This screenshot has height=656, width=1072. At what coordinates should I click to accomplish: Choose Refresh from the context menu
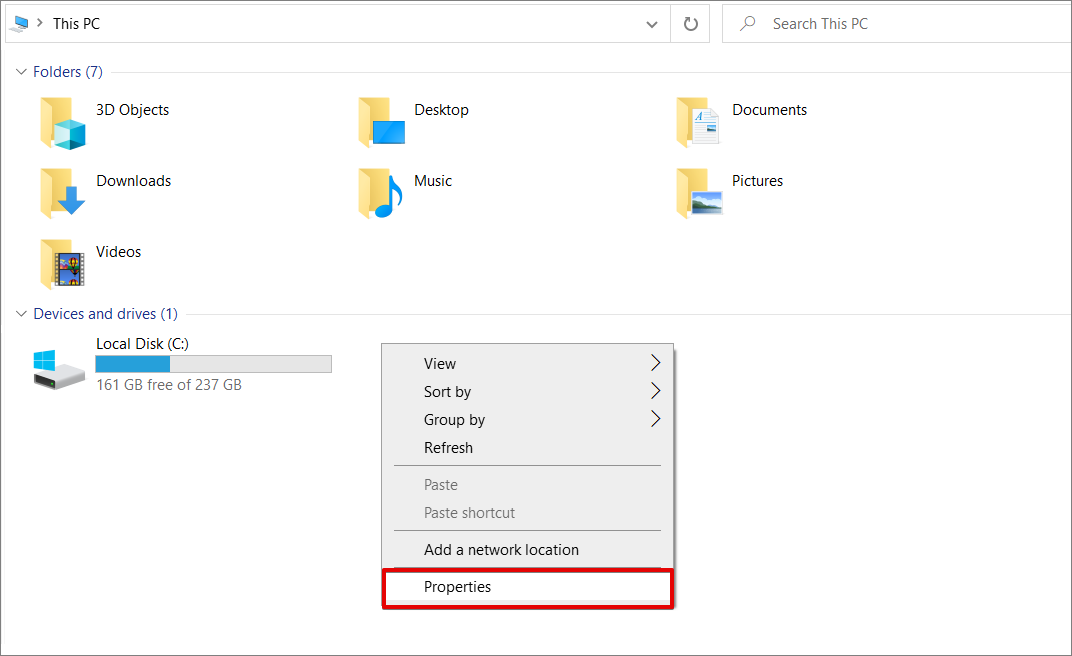[449, 448]
